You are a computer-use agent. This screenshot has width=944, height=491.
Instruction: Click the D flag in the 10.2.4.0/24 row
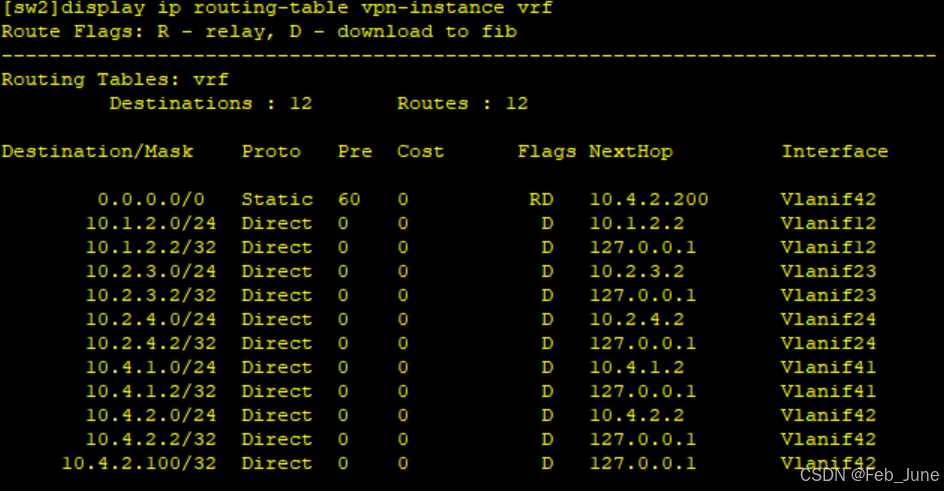pyautogui.click(x=547, y=319)
